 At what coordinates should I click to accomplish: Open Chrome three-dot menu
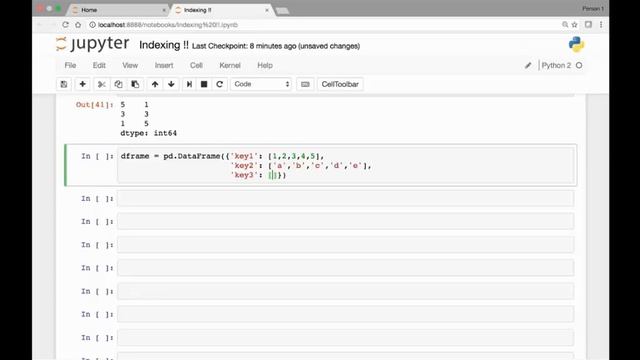601,24
